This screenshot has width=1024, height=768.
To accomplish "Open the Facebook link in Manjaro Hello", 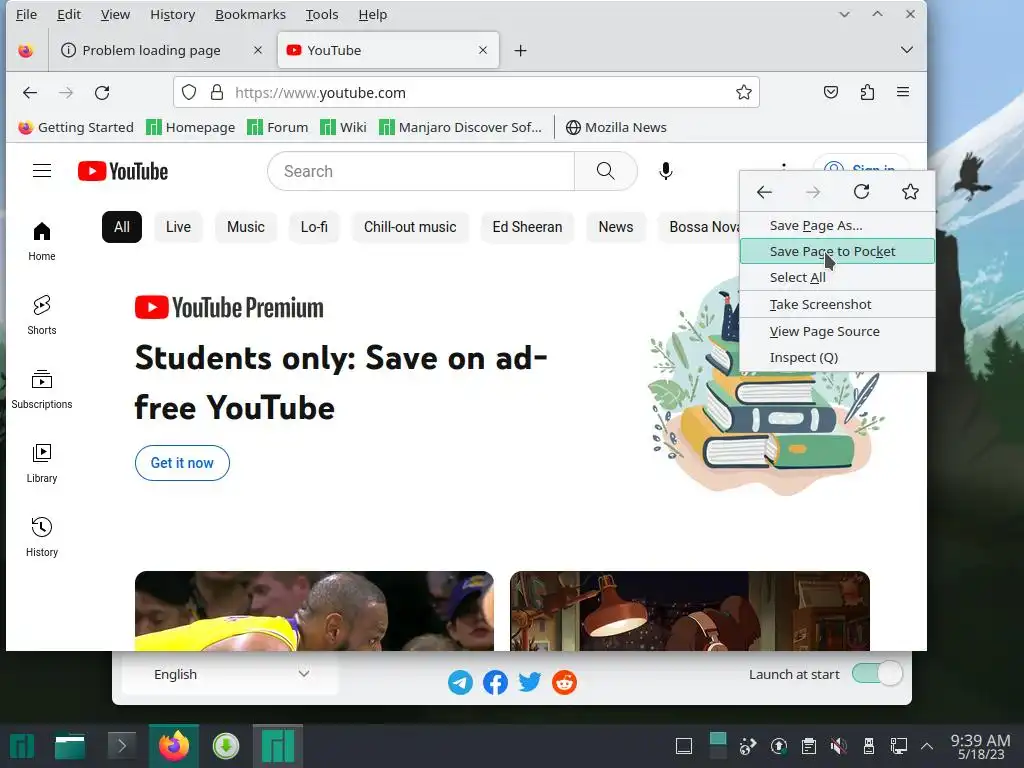I will pyautogui.click(x=495, y=682).
